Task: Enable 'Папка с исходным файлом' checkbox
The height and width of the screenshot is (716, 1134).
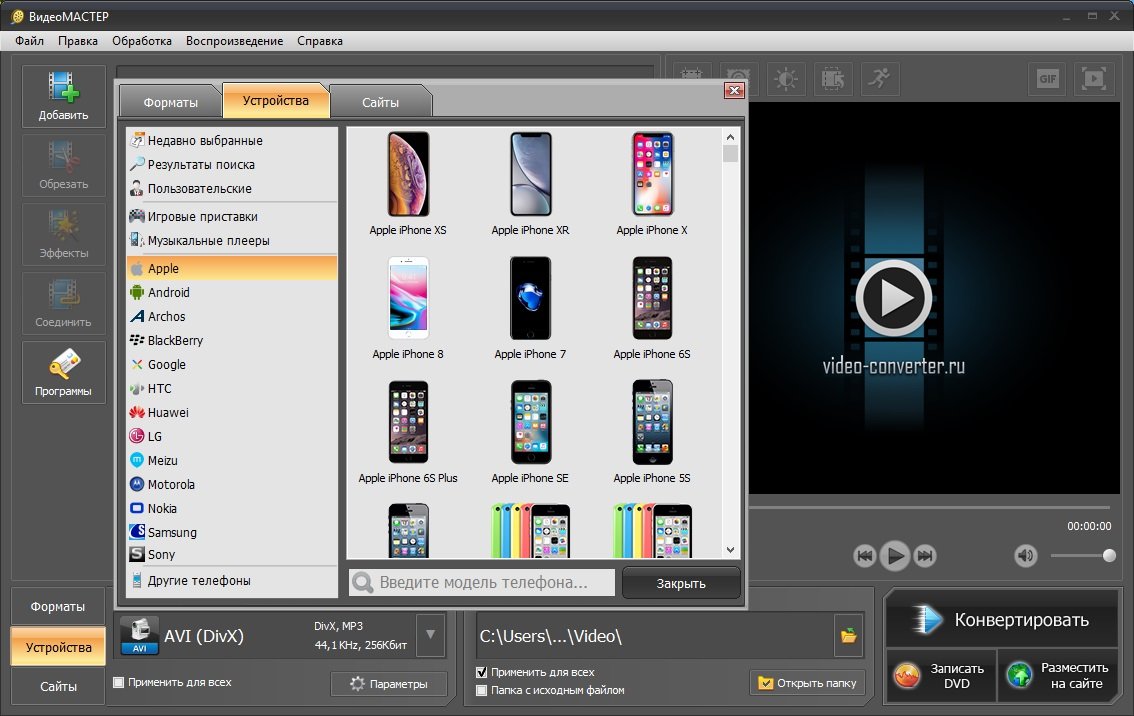Action: click(x=483, y=690)
